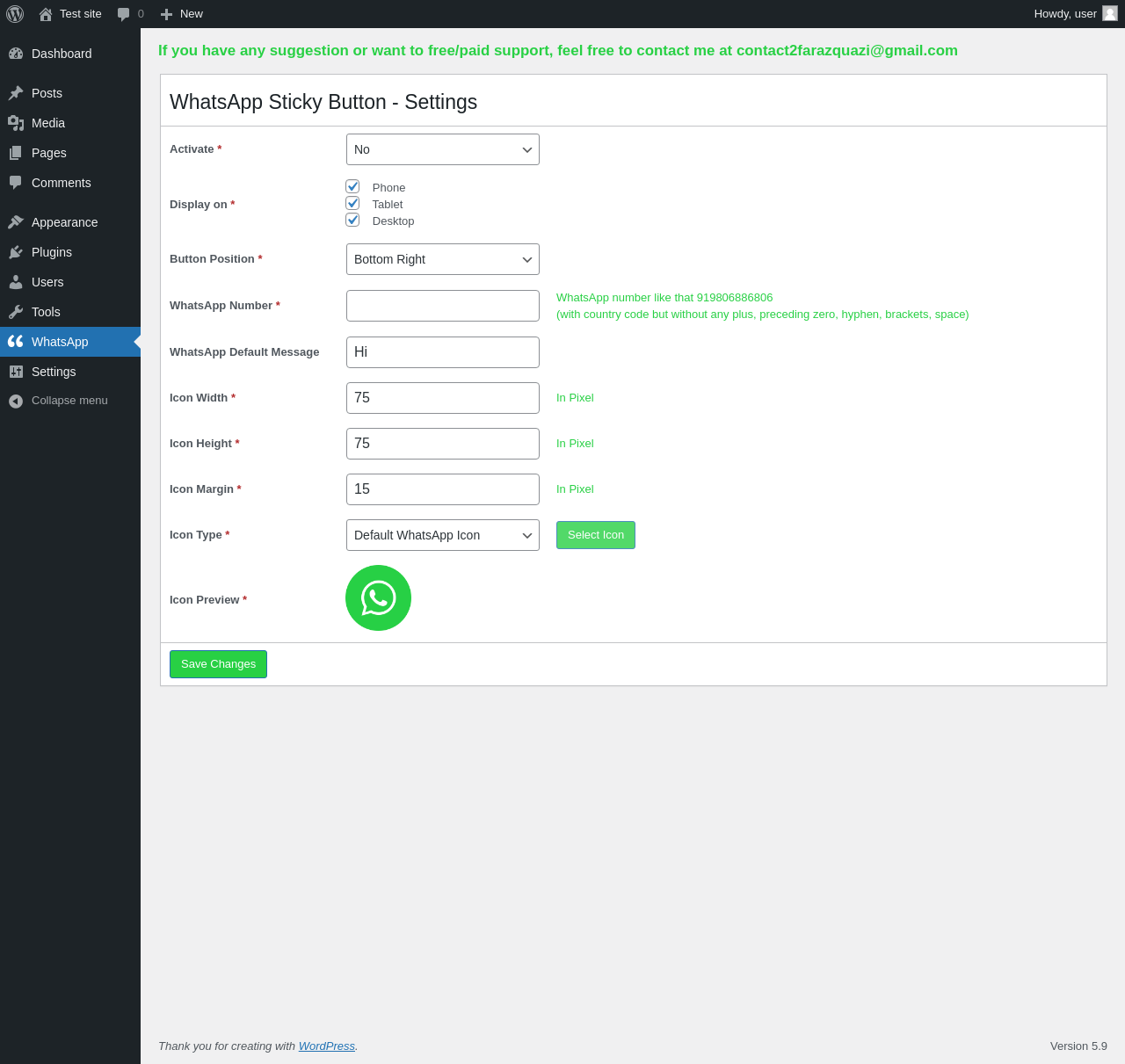The width and height of the screenshot is (1125, 1064).
Task: Click the Appearance paintbrush icon
Action: [16, 222]
